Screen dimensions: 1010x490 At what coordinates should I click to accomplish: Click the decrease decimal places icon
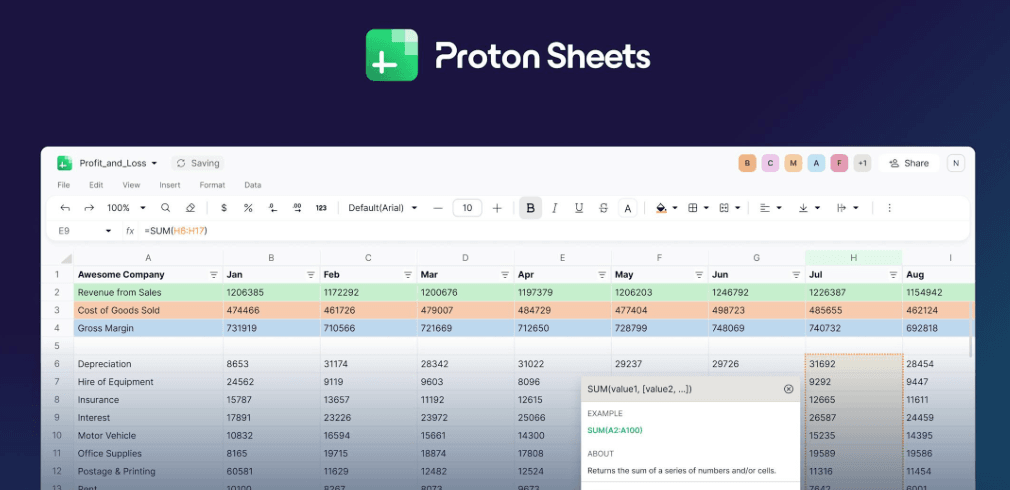coord(272,208)
